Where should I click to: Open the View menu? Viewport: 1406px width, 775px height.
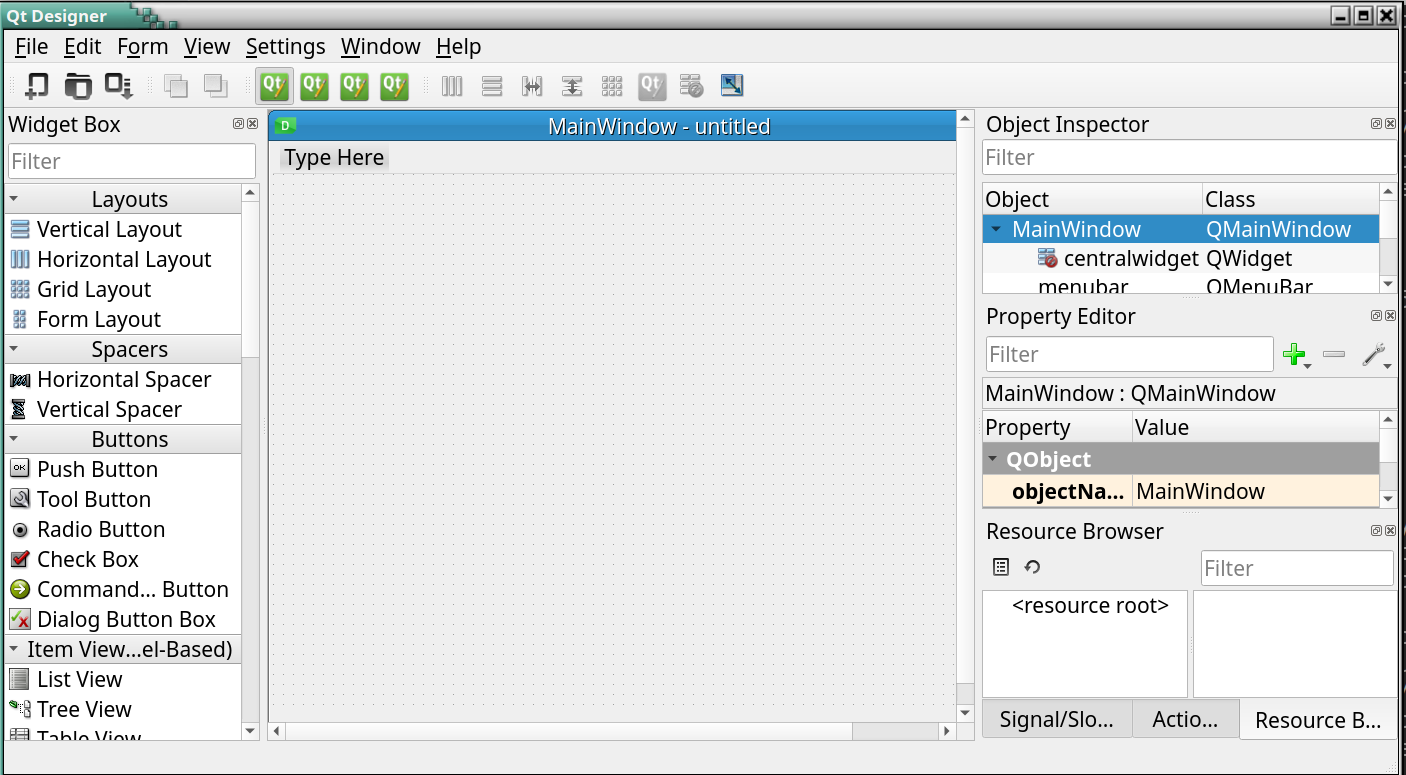[207, 46]
